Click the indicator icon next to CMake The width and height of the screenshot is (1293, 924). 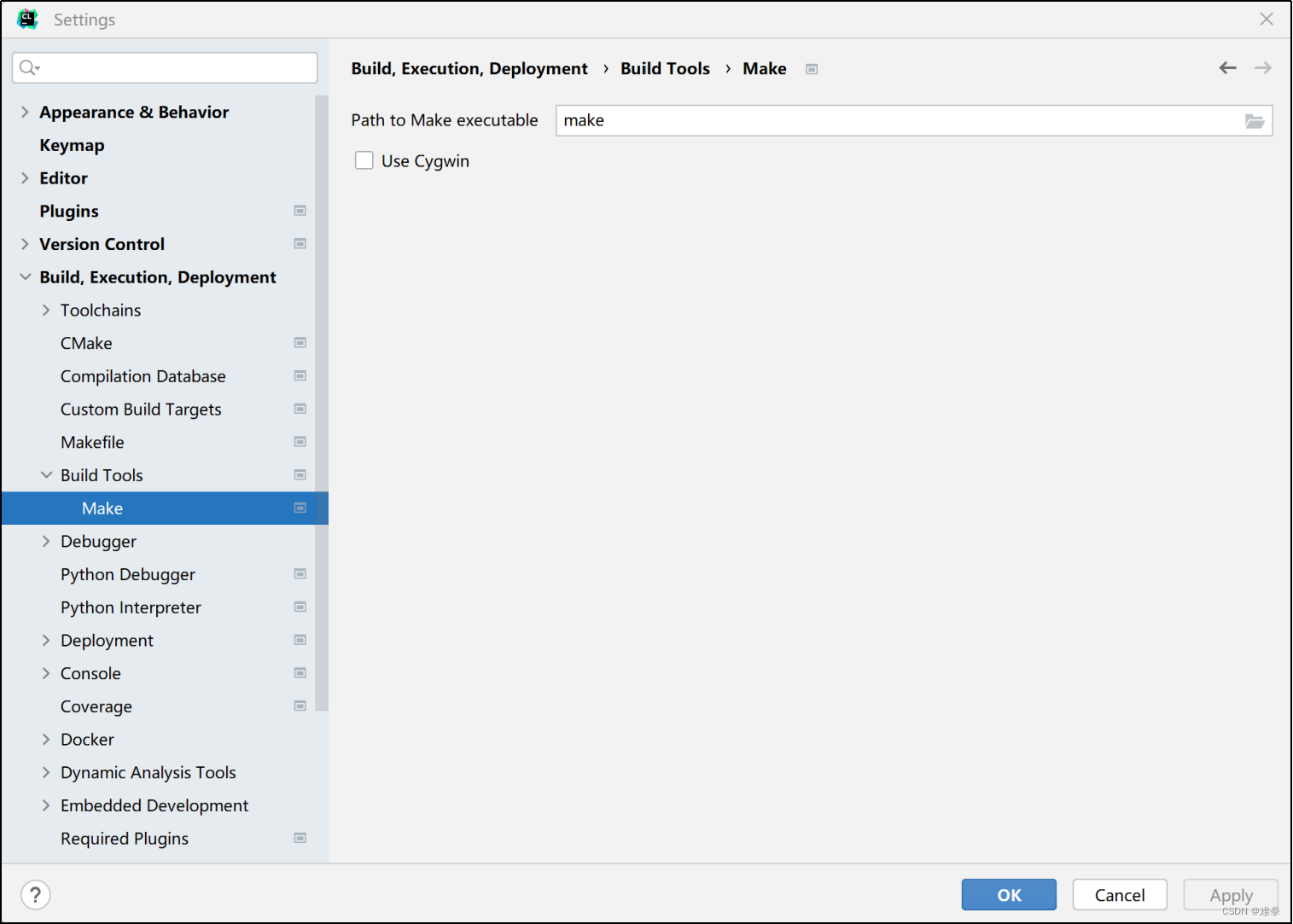pyautogui.click(x=300, y=342)
